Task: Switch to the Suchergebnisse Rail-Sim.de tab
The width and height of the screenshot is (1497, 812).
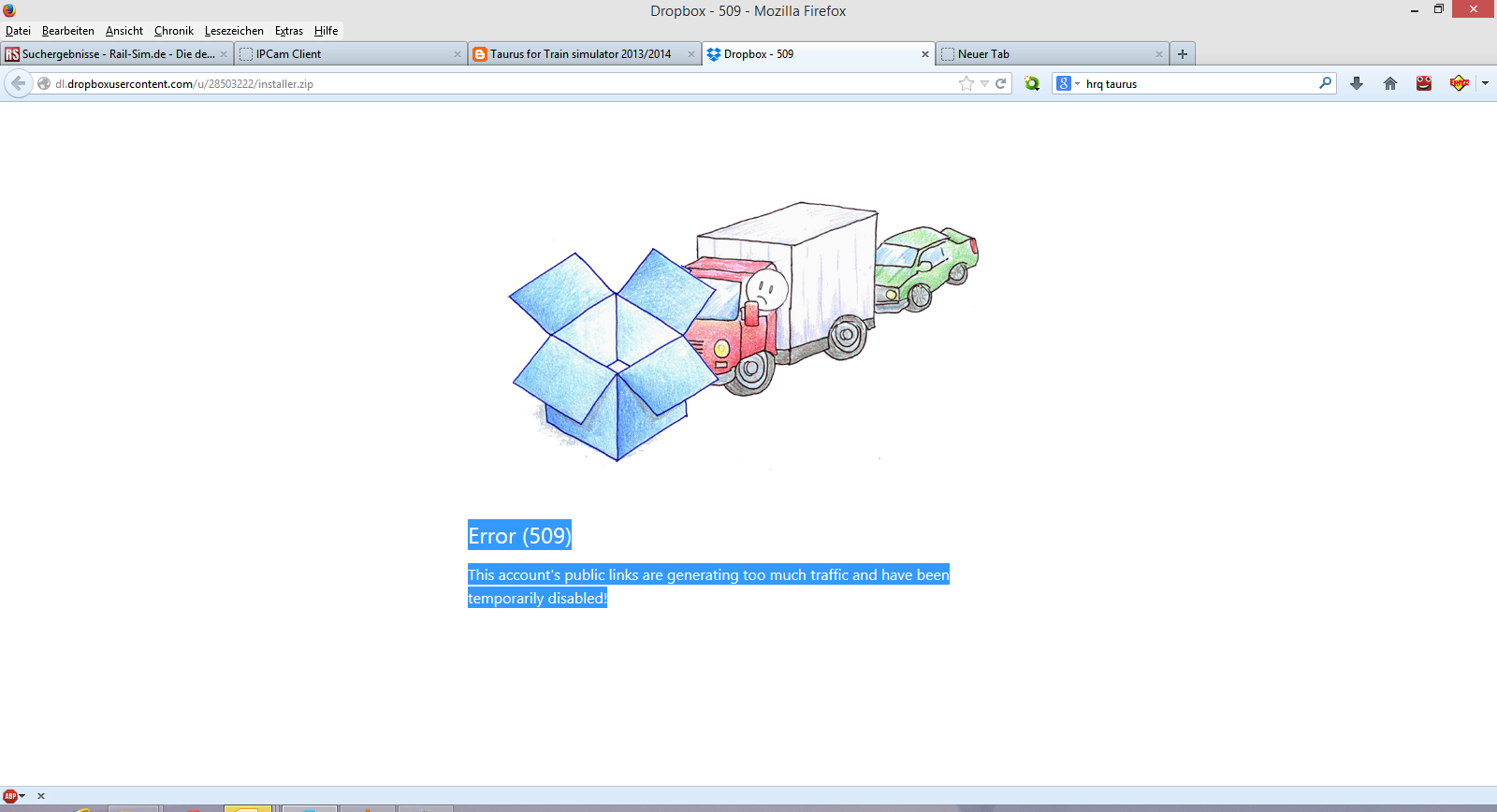Action: (x=117, y=54)
